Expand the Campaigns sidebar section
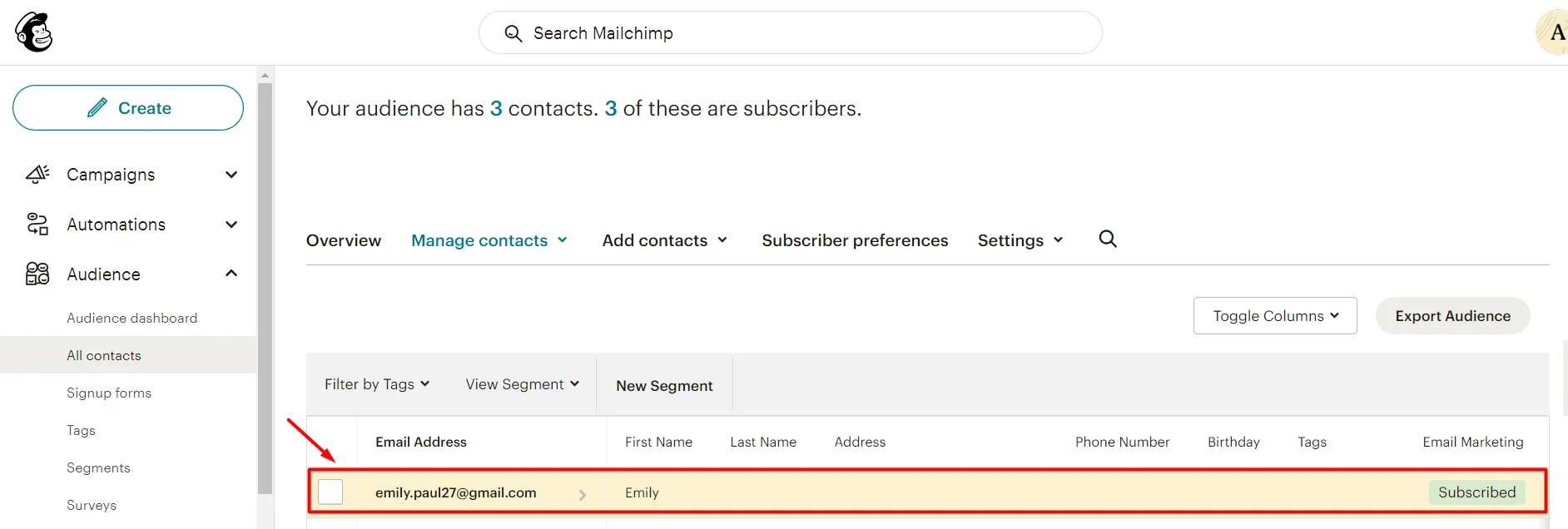Screen dimensions: 1568x529 coord(231,175)
